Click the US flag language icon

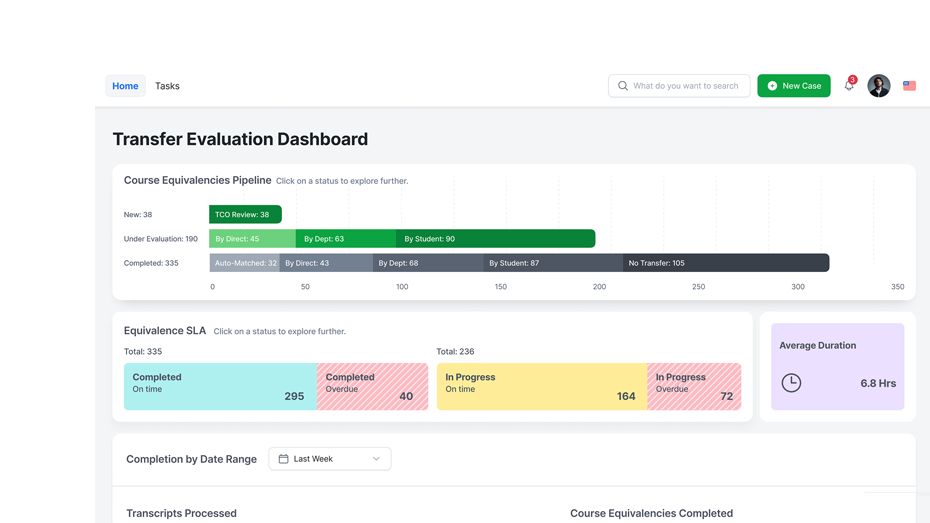(909, 86)
